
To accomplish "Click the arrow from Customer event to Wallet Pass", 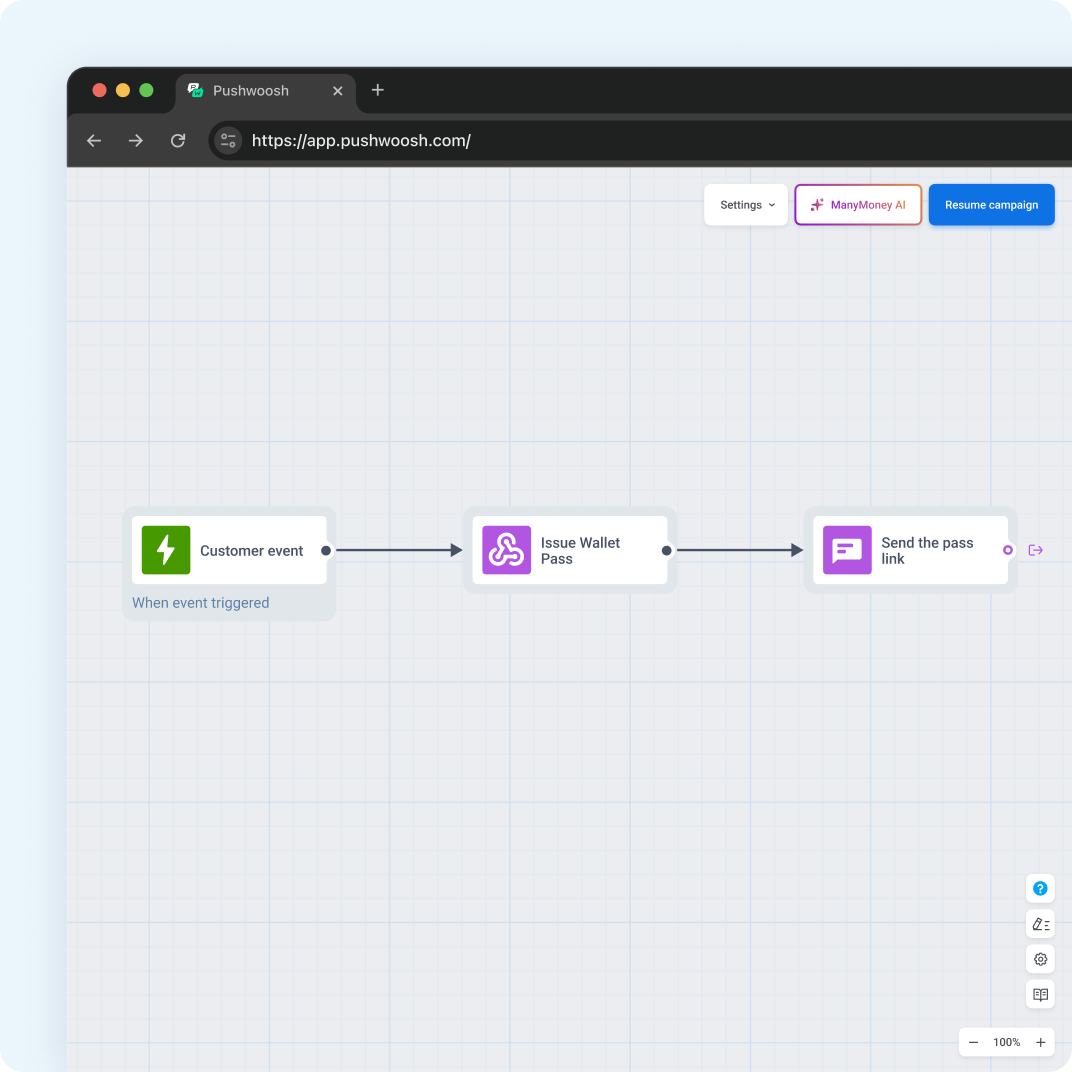I will point(399,550).
